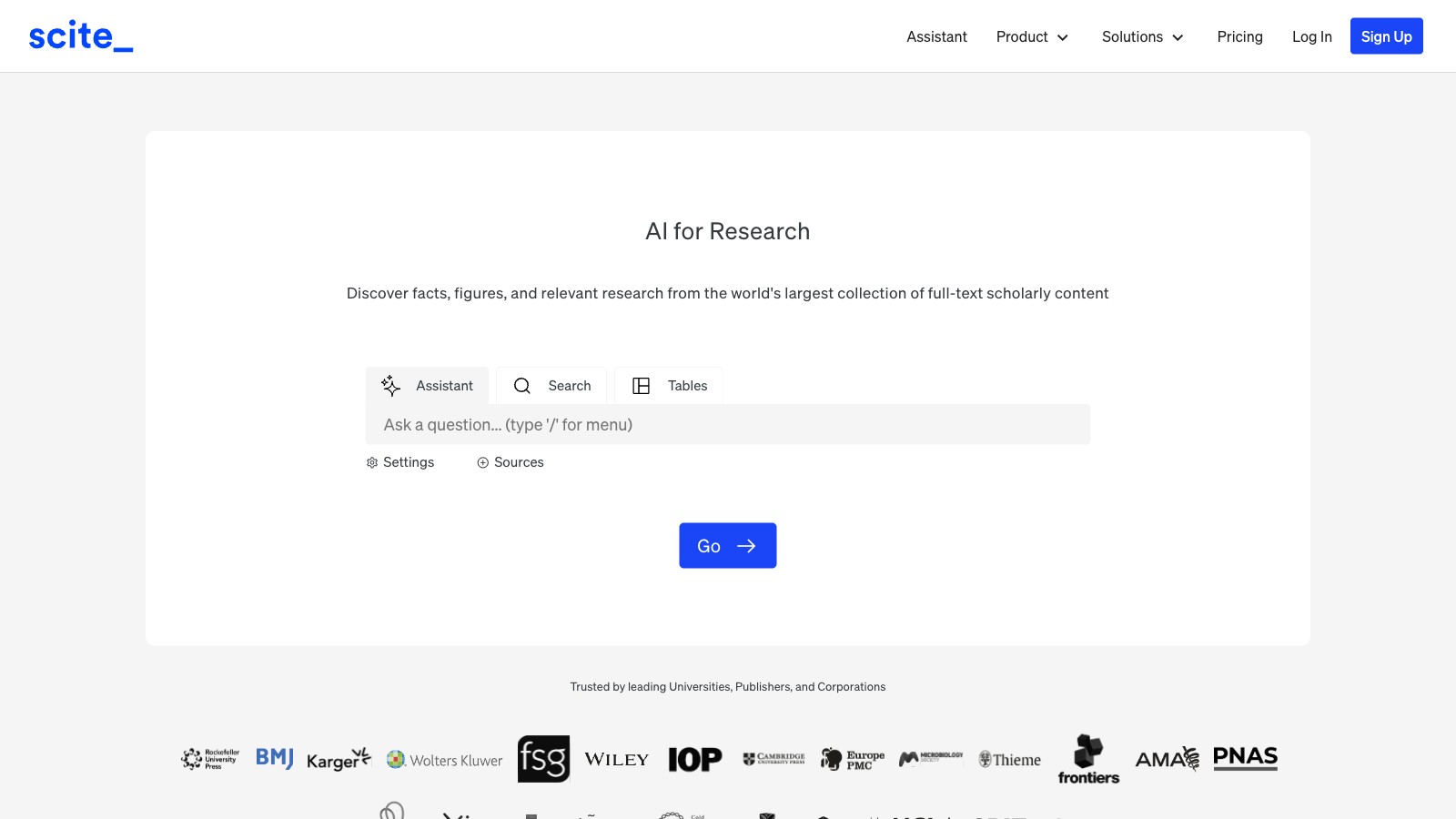Expand the Solutions dropdown menu
Viewport: 1456px width, 819px height.
pyautogui.click(x=1142, y=36)
